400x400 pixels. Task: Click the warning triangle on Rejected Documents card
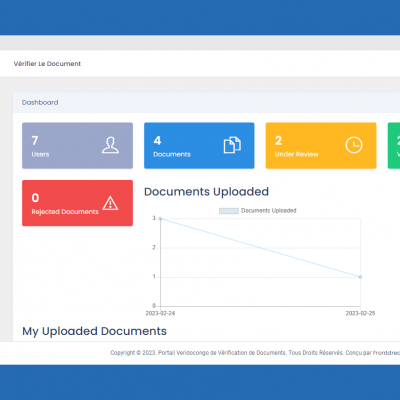tap(110, 203)
